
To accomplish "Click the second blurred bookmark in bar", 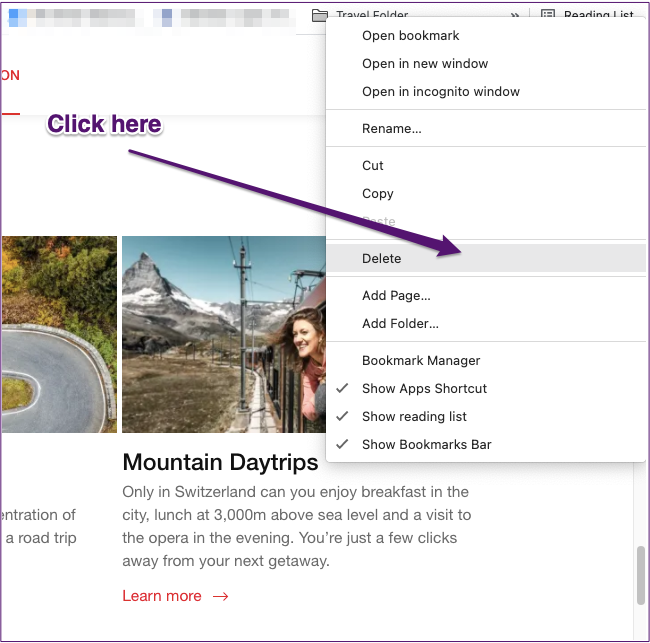I will click(222, 18).
